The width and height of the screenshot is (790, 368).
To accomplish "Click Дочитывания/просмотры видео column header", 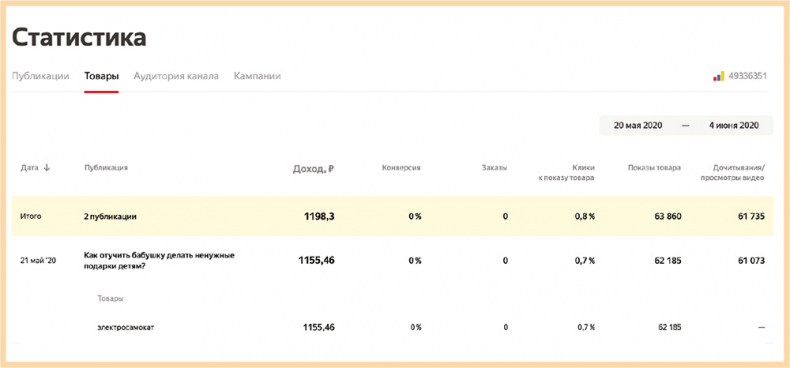I will click(733, 172).
